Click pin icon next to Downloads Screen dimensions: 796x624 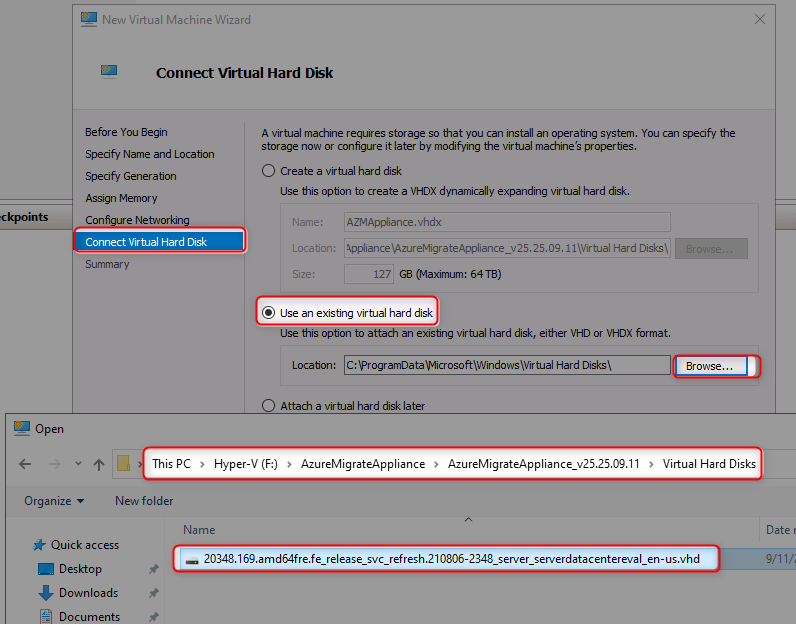(x=153, y=593)
